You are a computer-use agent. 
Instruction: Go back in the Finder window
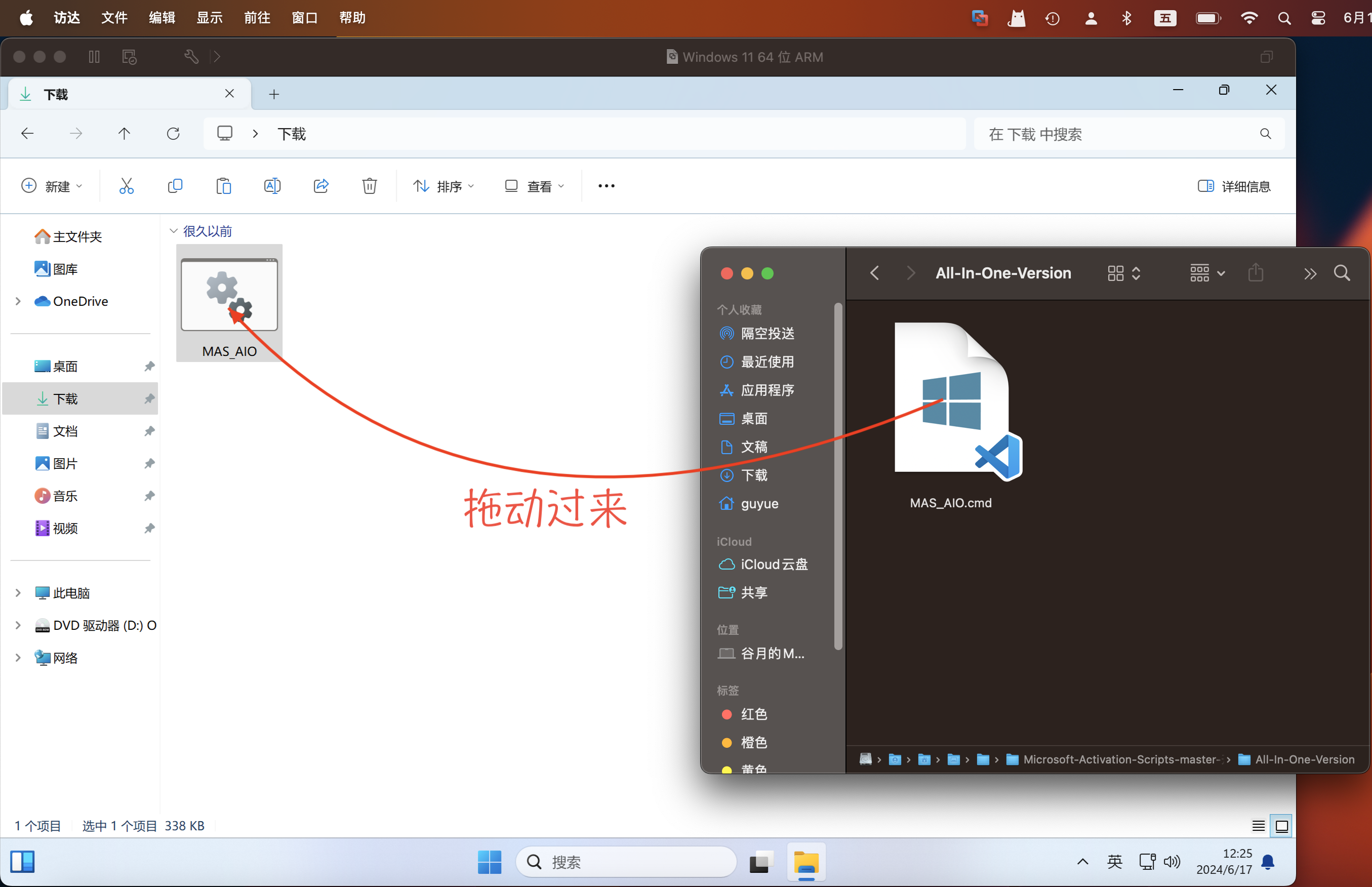coord(874,273)
